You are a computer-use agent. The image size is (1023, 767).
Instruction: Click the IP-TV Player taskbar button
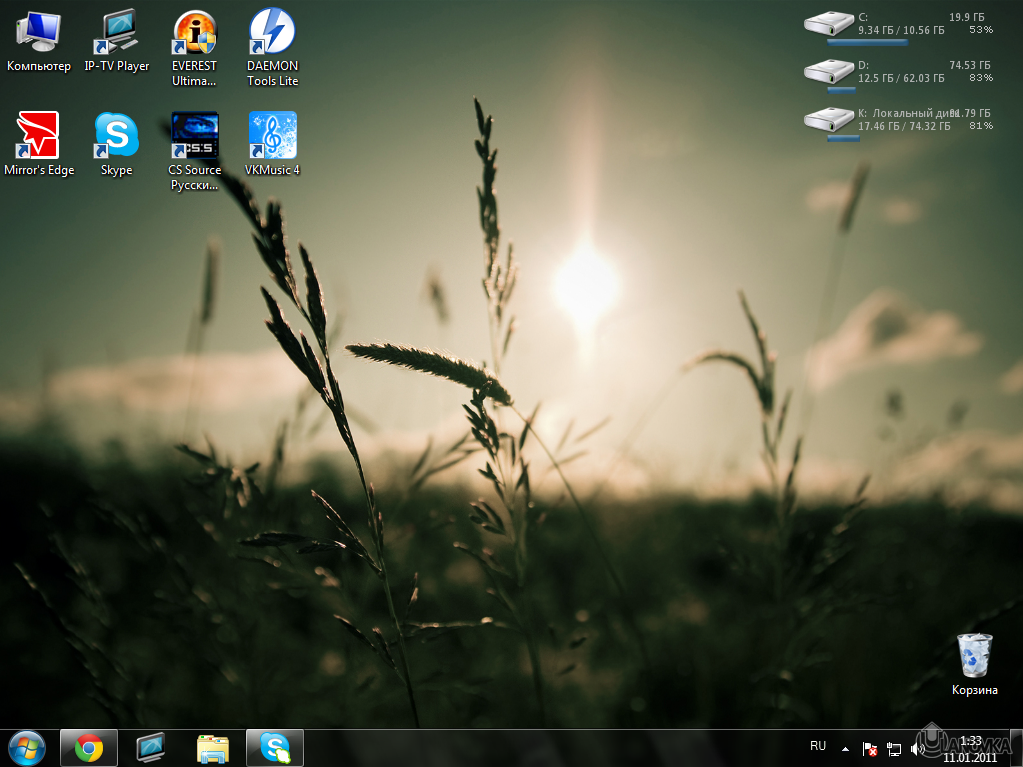click(151, 747)
